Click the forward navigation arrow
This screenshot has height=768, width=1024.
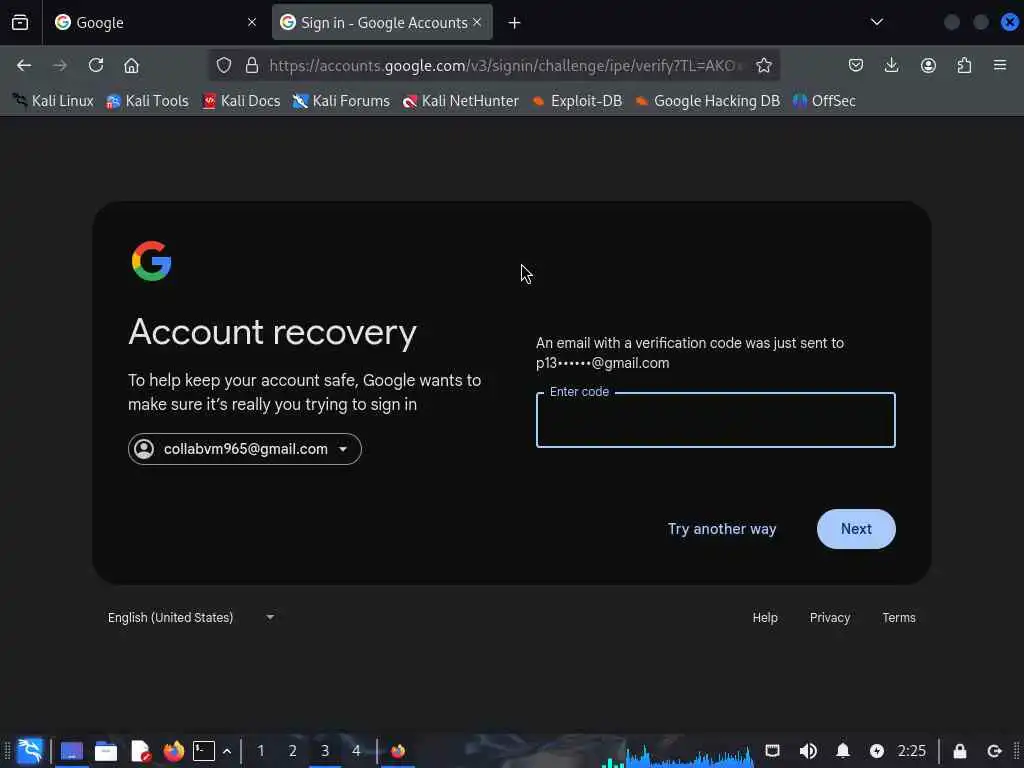(60, 65)
